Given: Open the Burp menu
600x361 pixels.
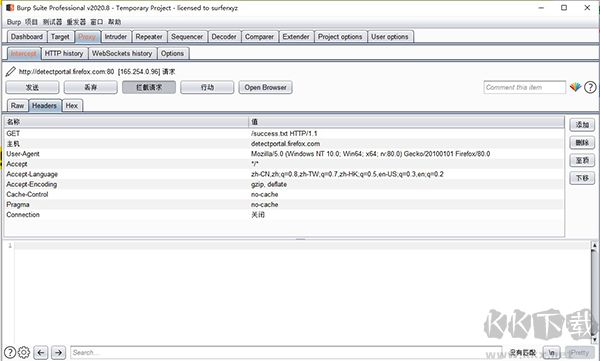Looking at the screenshot, I should (14, 22).
